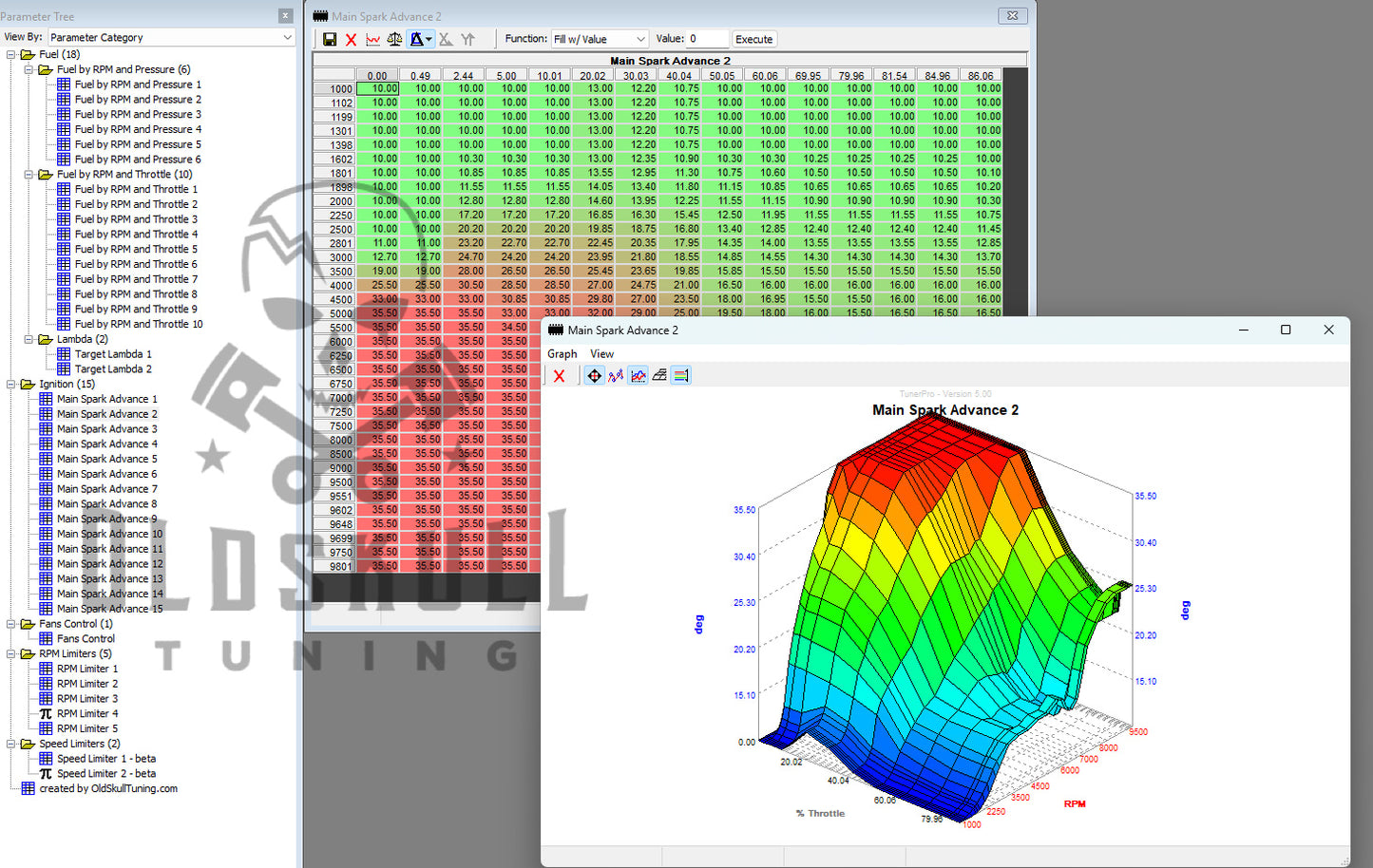This screenshot has width=1373, height=868.
Task: Select Main Spark Advance 5 in tree
Action: tap(106, 459)
